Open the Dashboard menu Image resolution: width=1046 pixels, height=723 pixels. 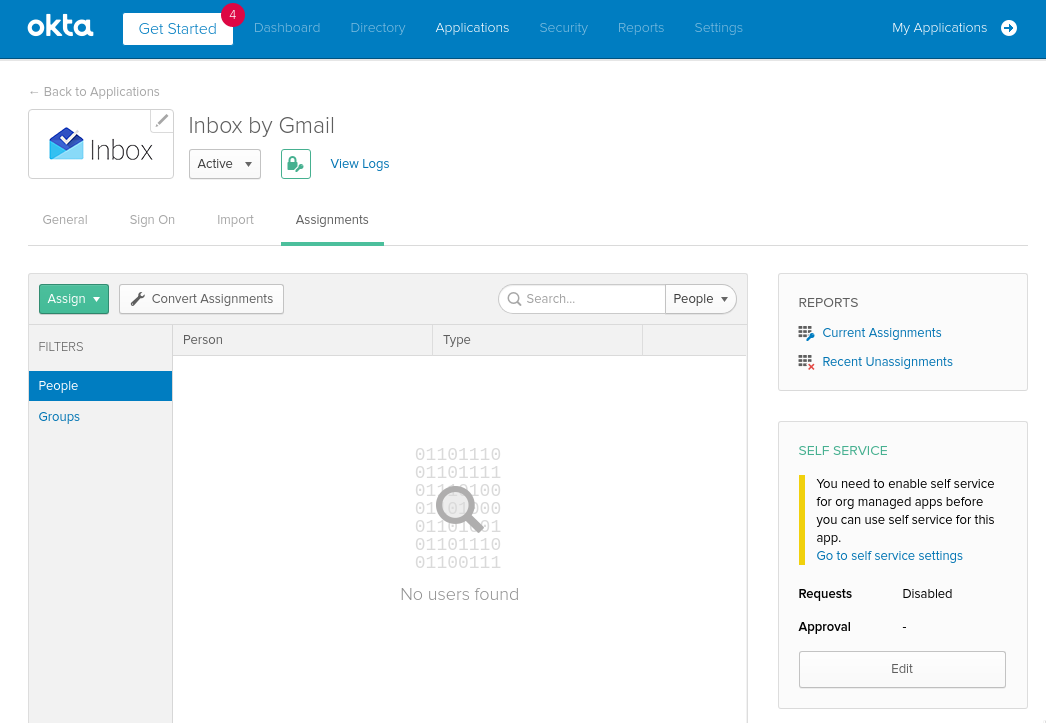click(x=287, y=28)
